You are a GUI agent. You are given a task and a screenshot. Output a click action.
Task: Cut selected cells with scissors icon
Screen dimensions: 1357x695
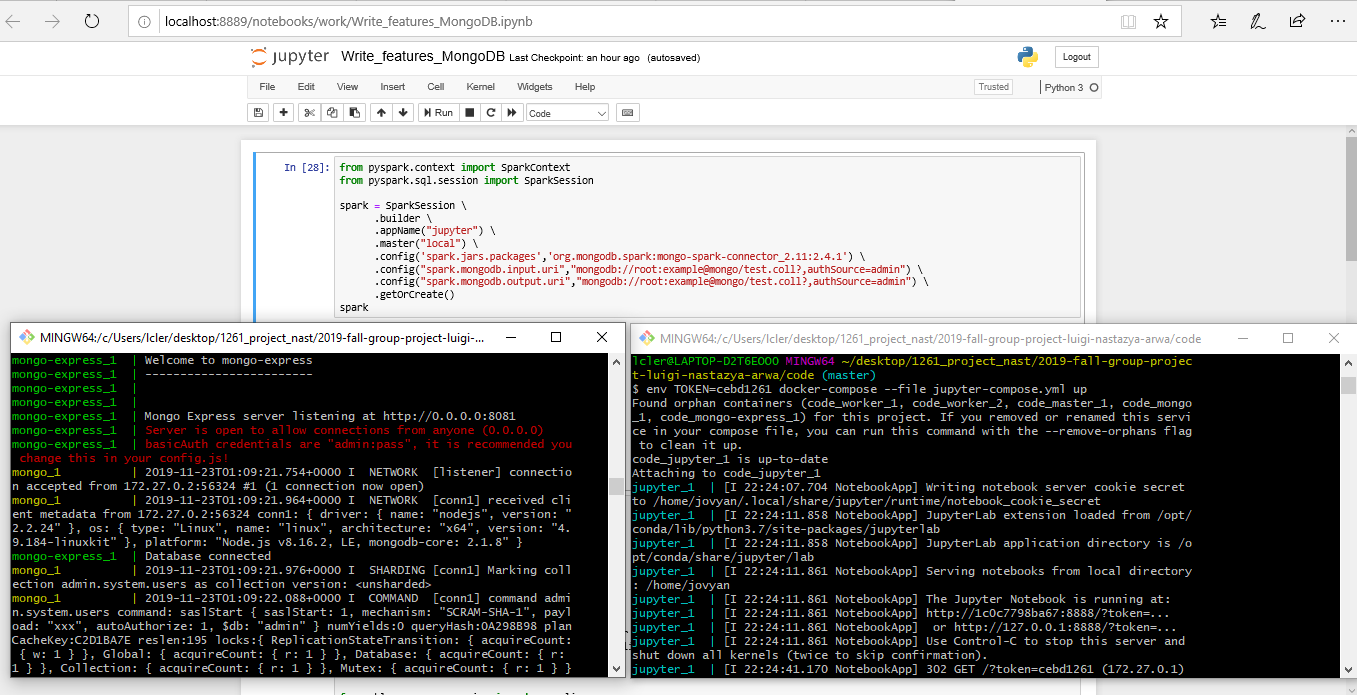coord(309,113)
